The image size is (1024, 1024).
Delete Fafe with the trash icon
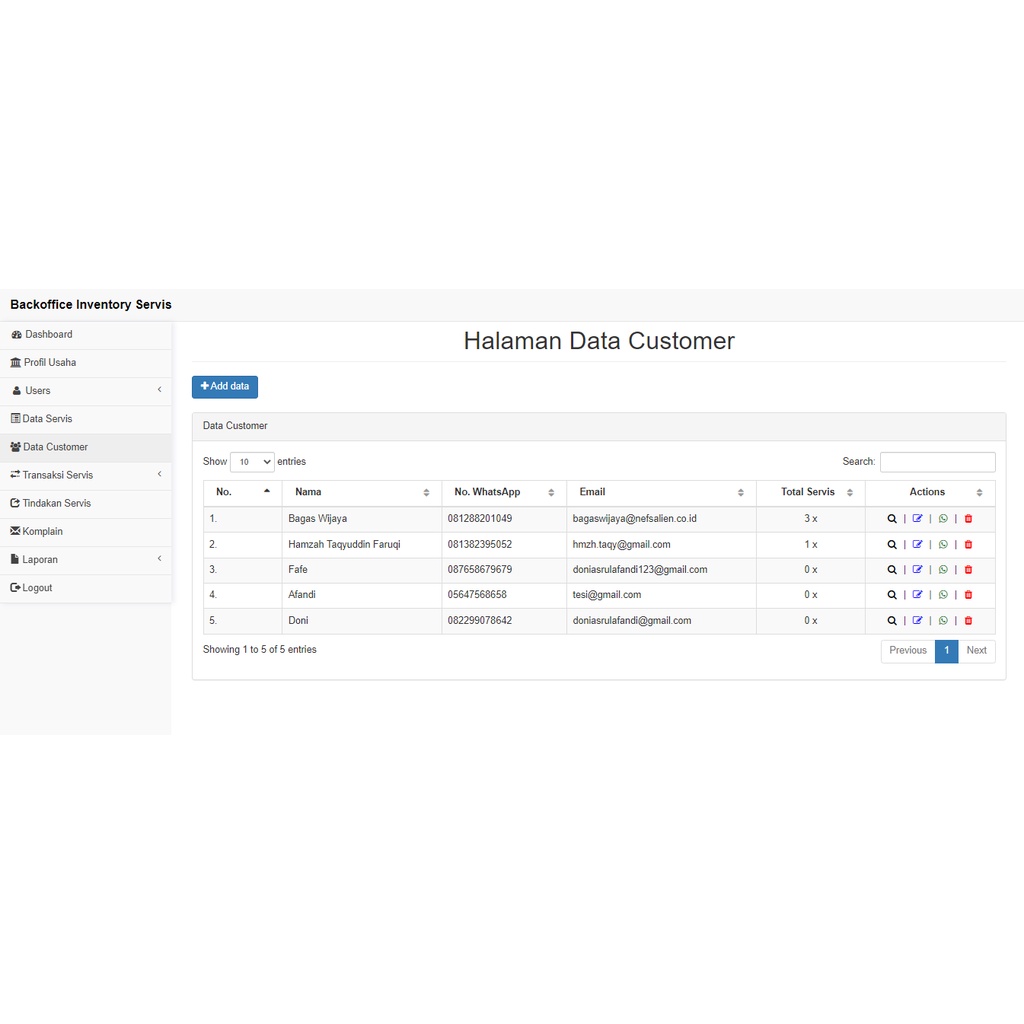[x=968, y=569]
